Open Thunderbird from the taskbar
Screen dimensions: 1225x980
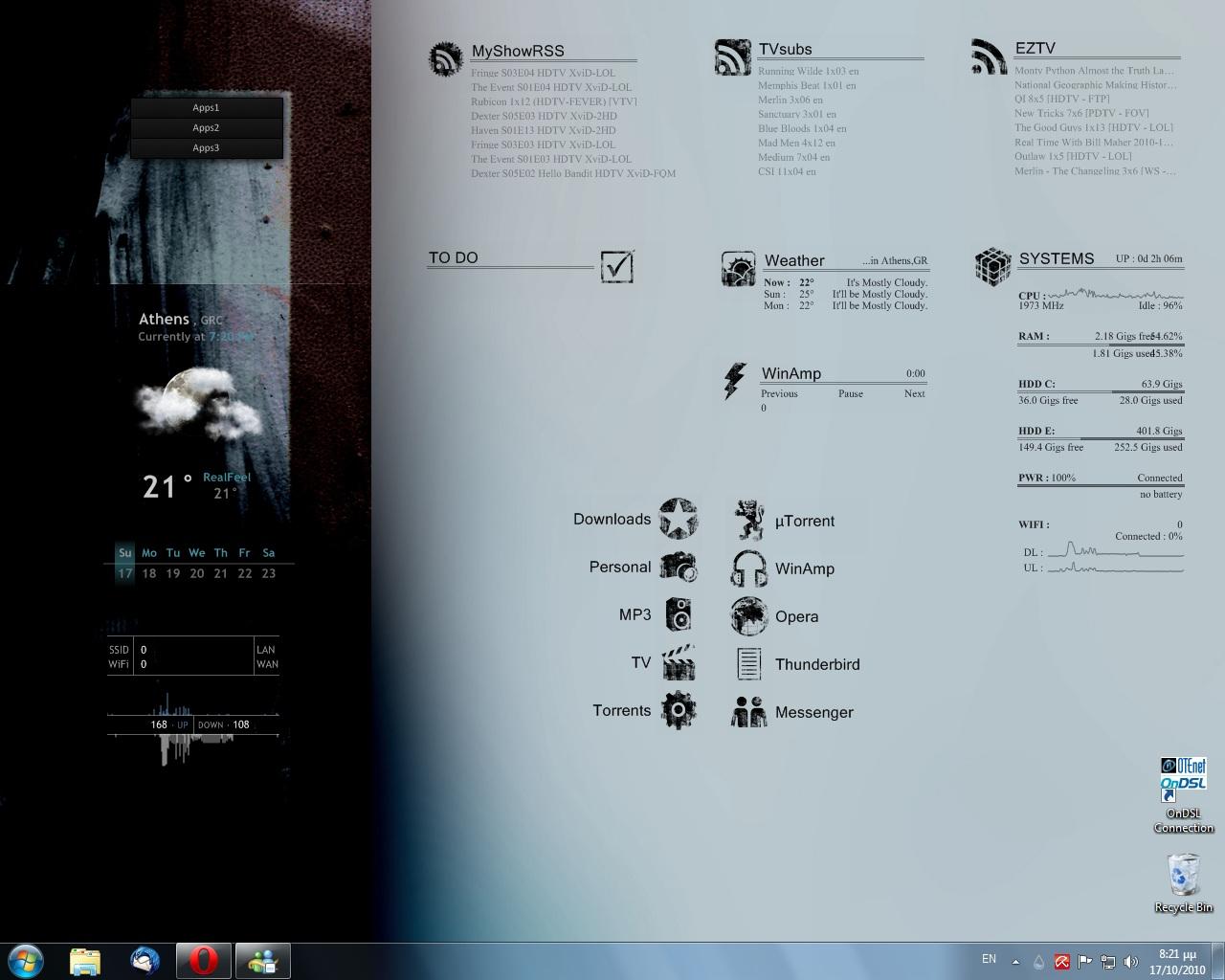[145, 961]
